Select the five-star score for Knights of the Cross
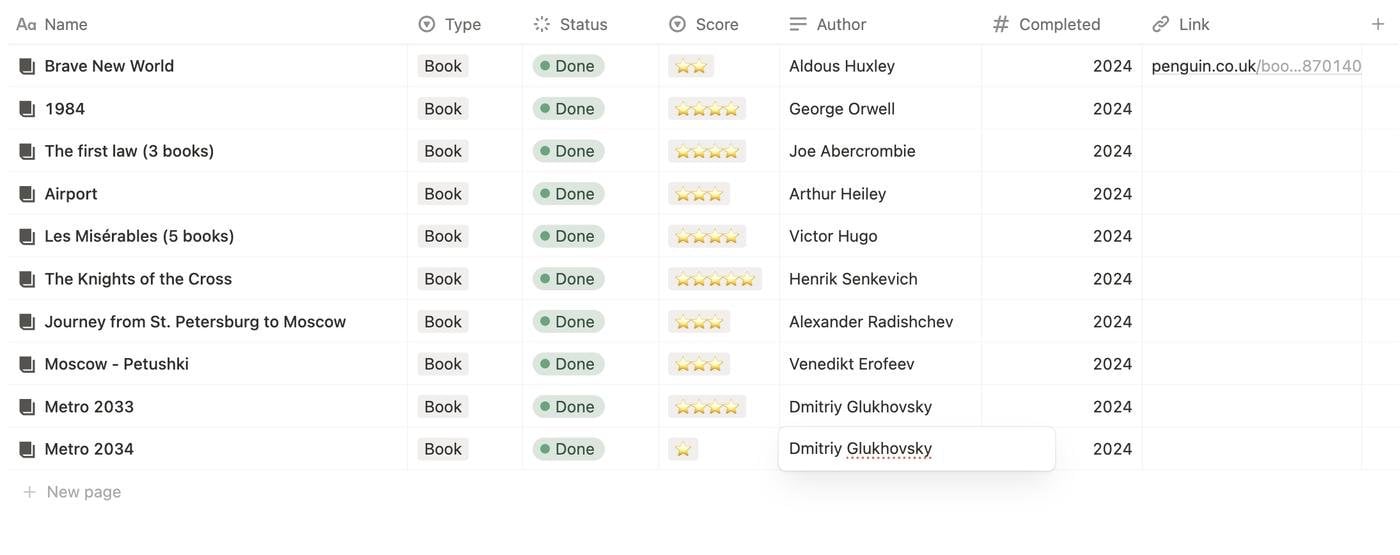 point(715,279)
